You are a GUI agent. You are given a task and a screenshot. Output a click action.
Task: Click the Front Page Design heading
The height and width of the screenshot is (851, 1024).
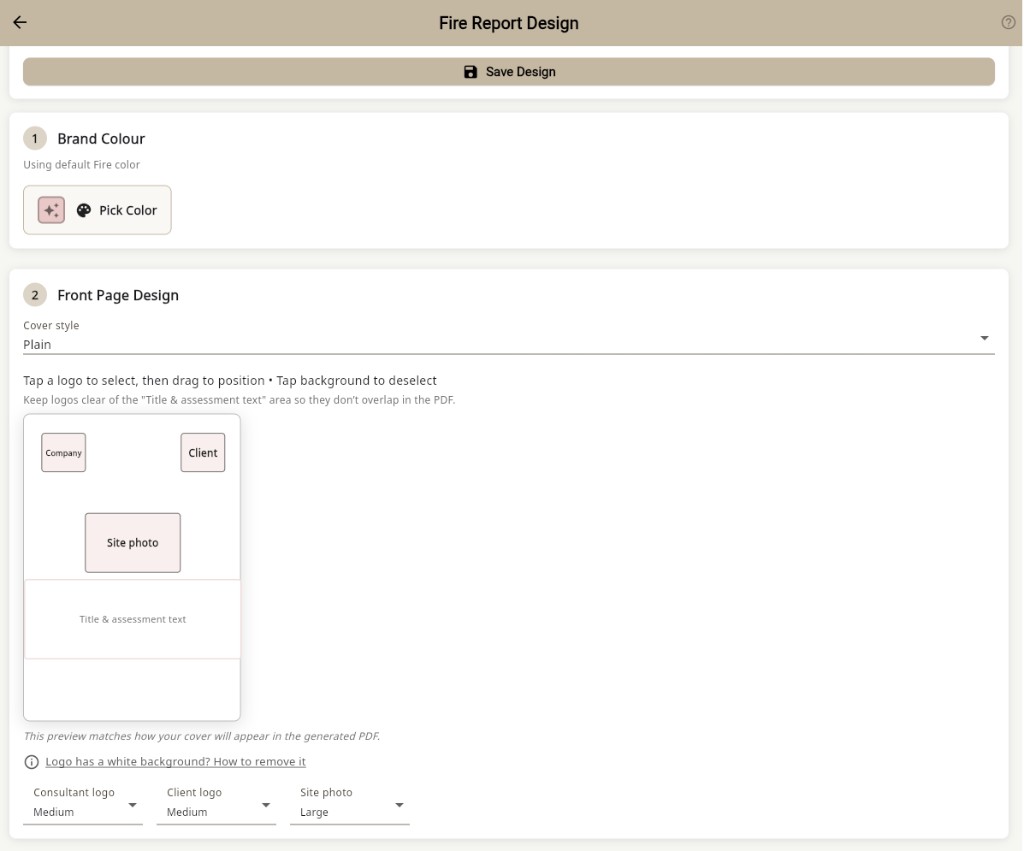click(118, 295)
